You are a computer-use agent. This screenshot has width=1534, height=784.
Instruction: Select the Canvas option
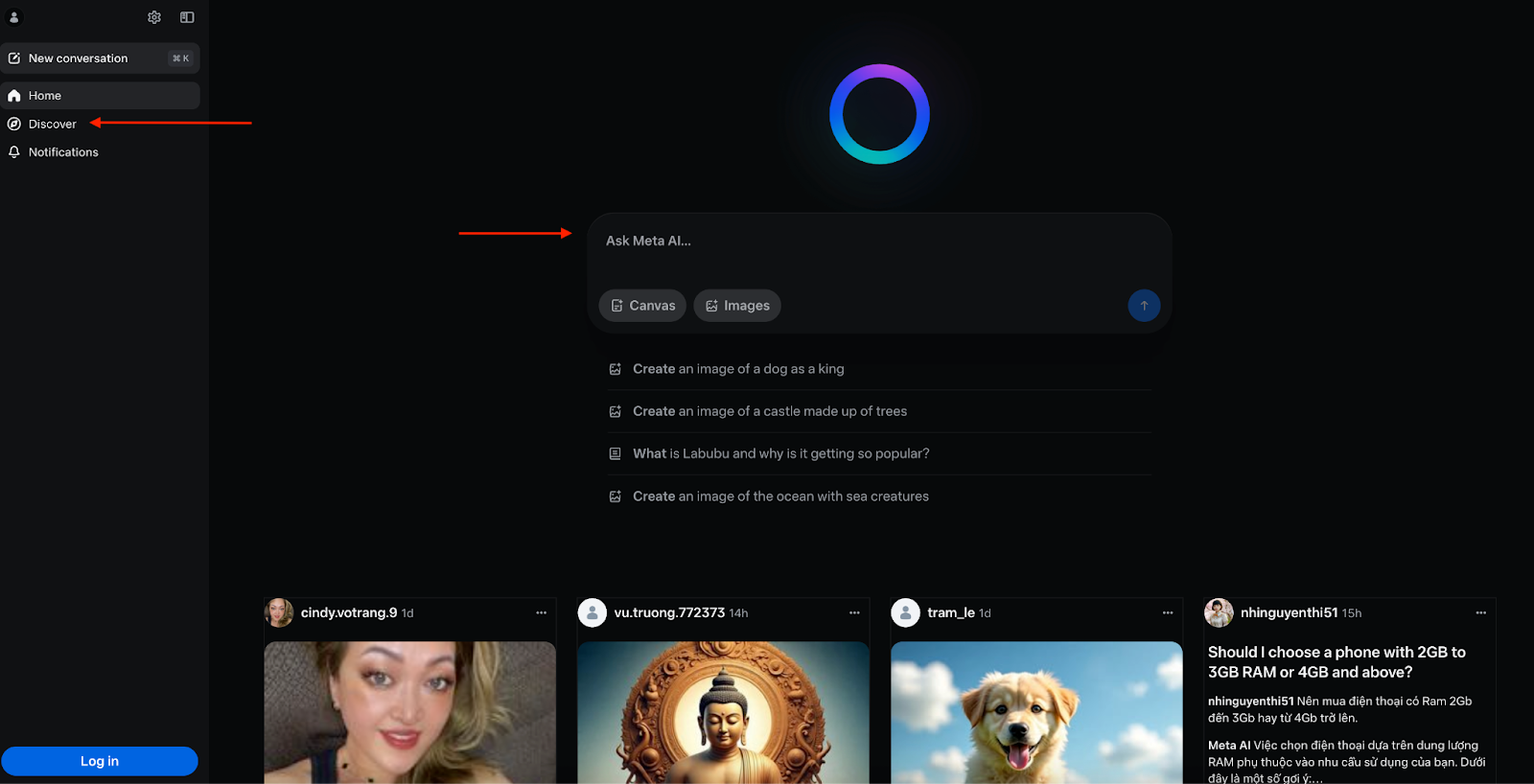(642, 306)
